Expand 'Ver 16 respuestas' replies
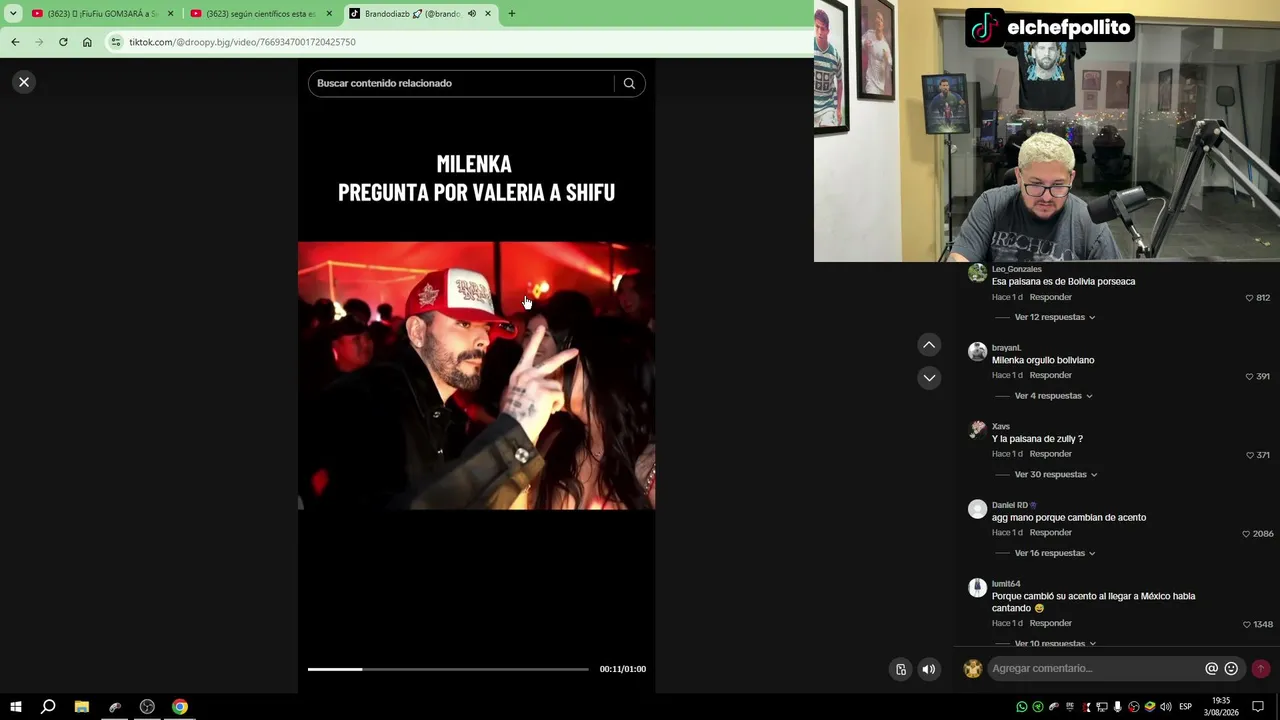1280x720 pixels. point(1055,553)
